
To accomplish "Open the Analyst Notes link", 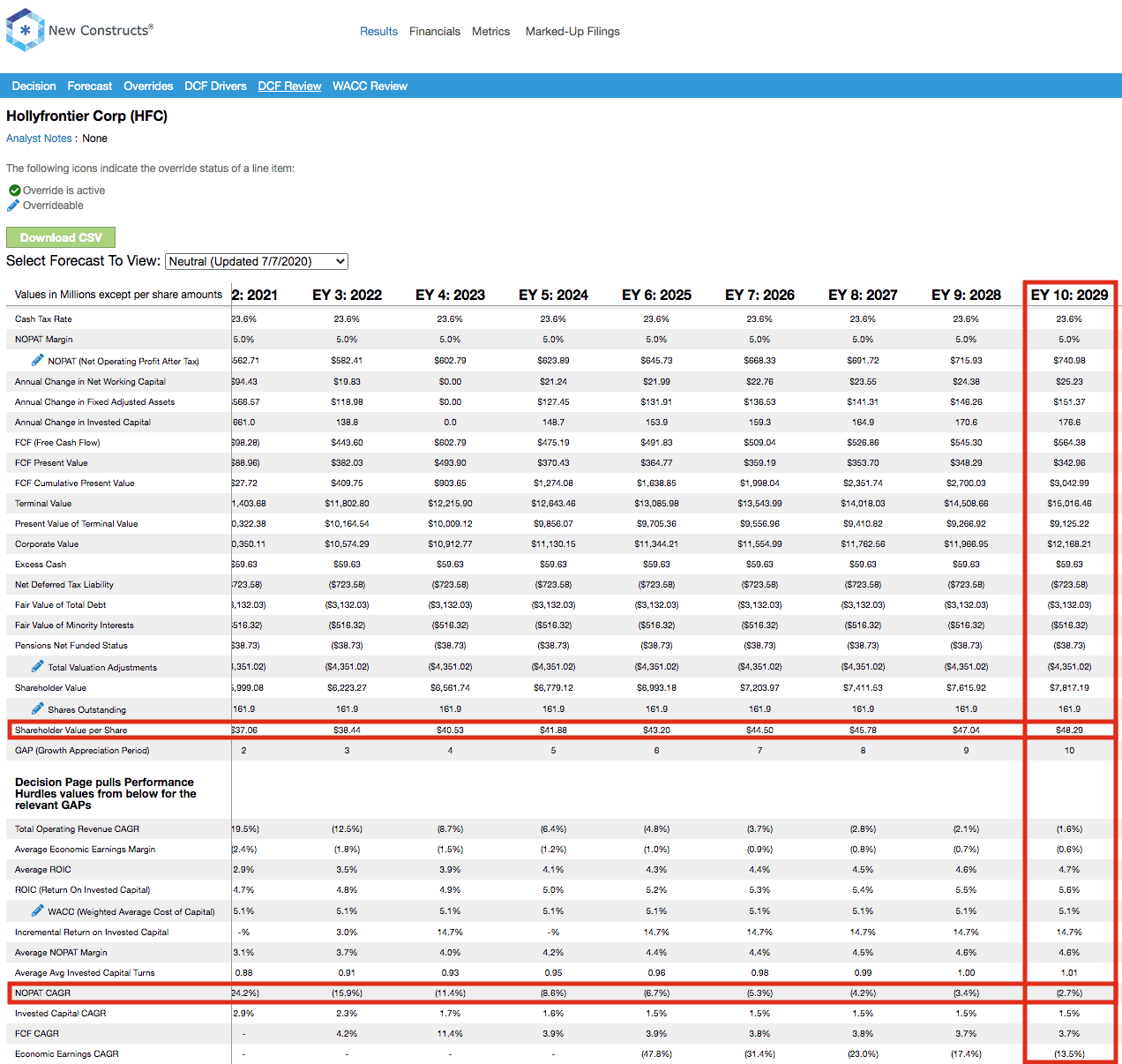I will tap(39, 139).
